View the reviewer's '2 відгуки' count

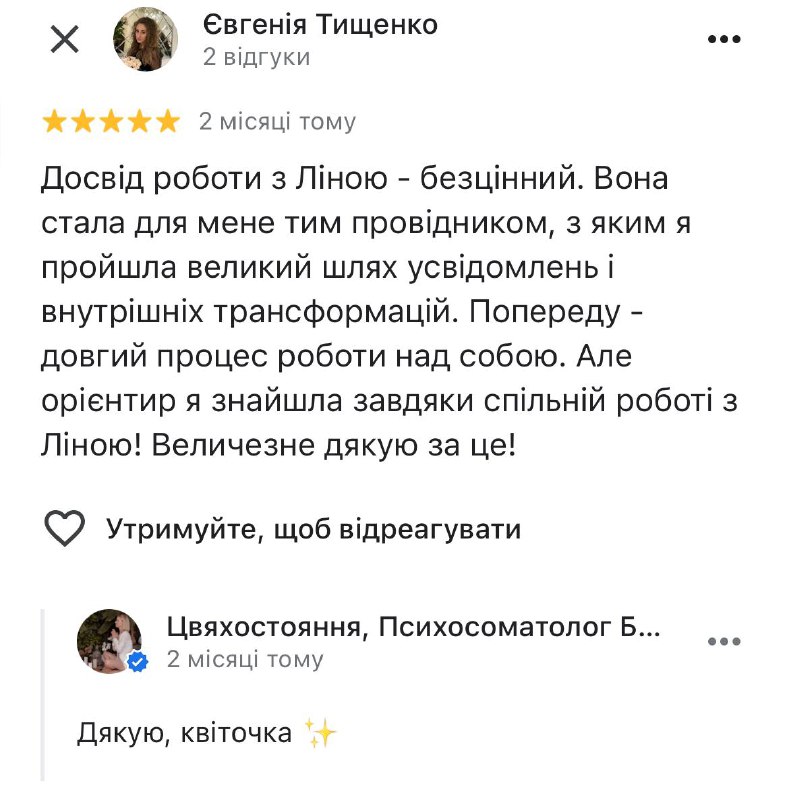tap(256, 57)
